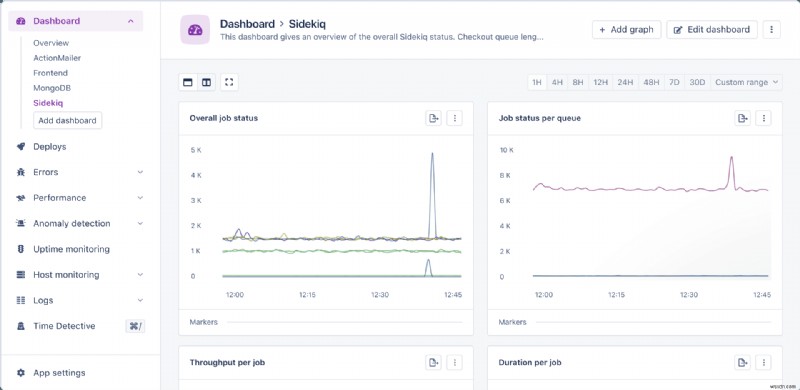The height and width of the screenshot is (390, 800).
Task: Open Time Detective
Action: point(64,326)
